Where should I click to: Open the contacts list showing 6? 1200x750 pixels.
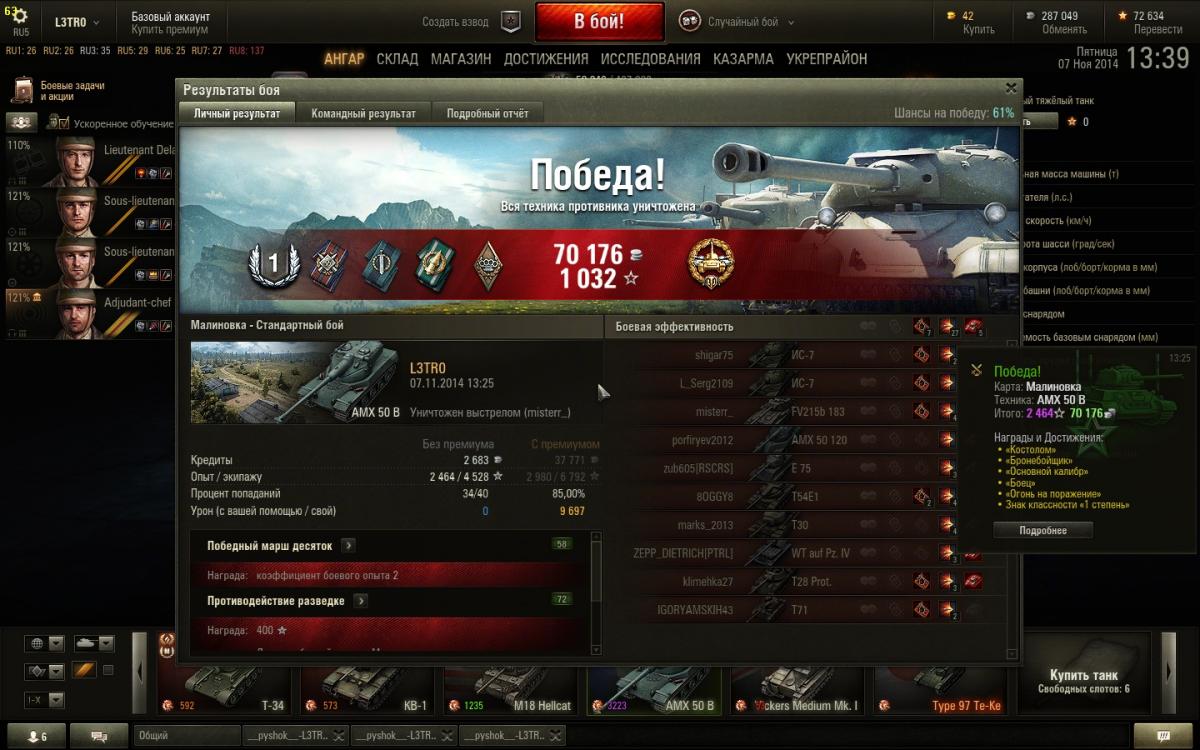coord(36,736)
